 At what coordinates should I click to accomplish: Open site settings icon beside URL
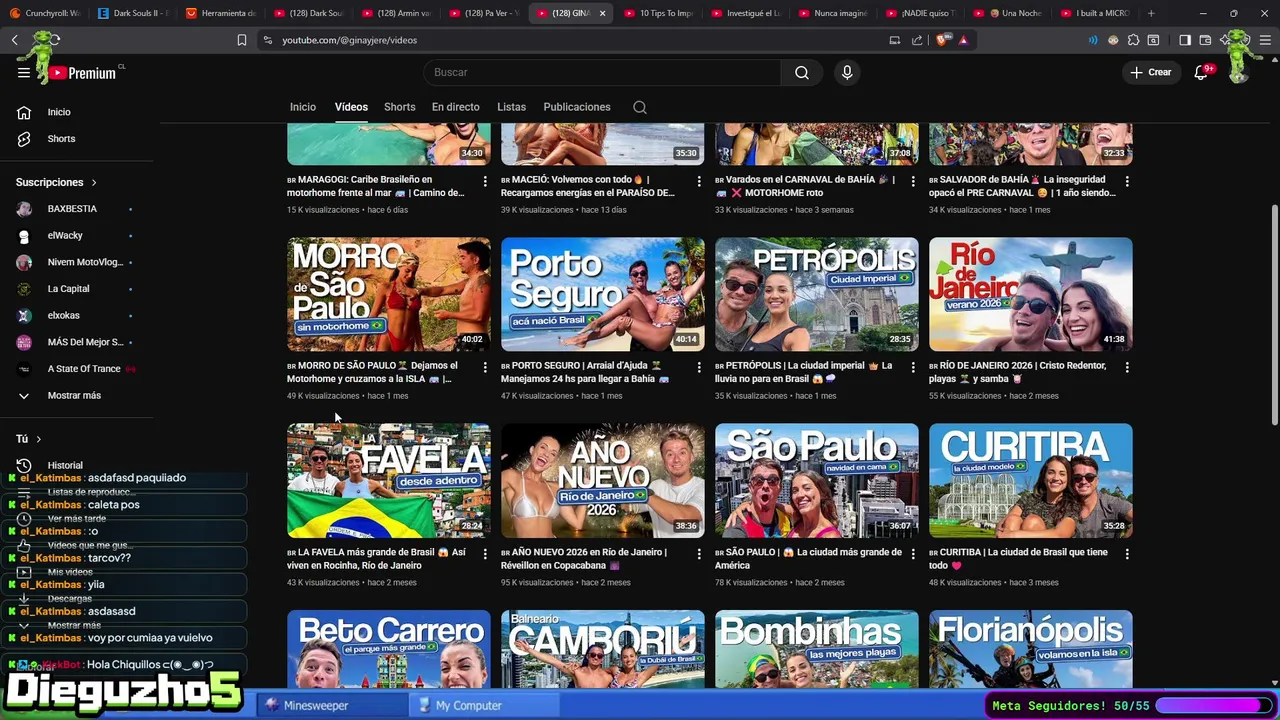coord(267,40)
